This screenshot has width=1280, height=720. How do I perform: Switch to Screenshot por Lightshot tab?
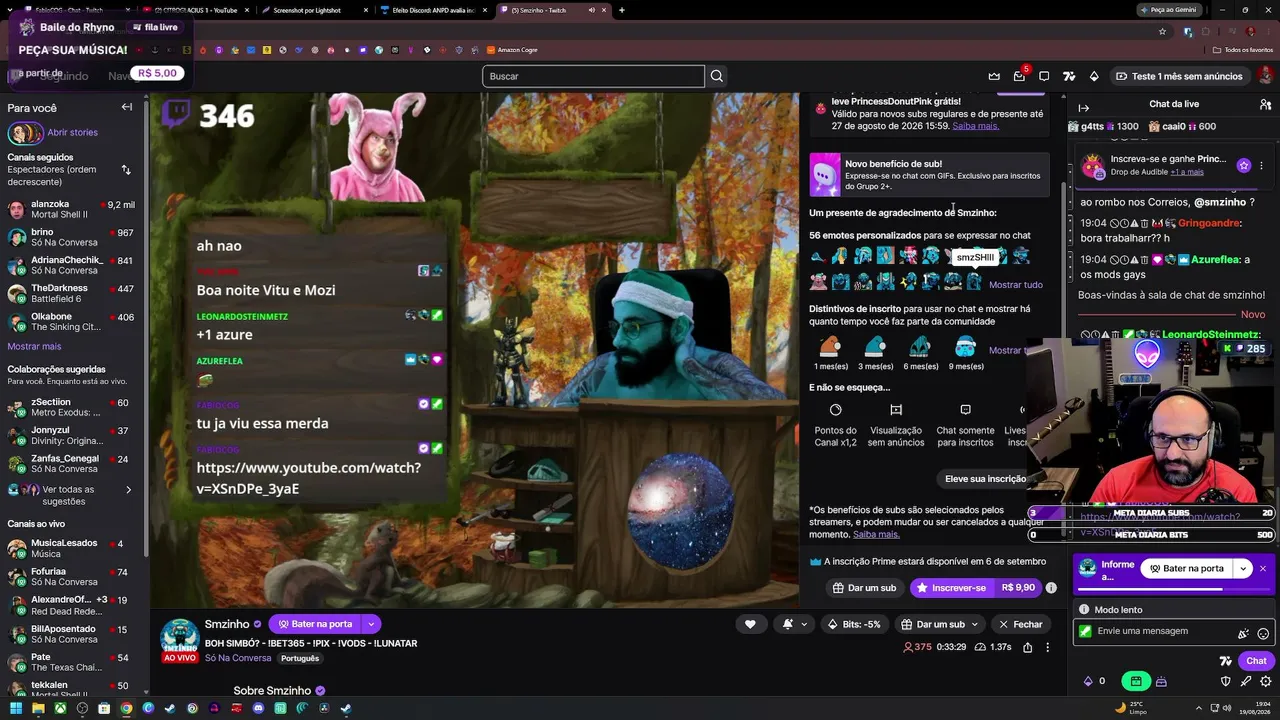point(314,10)
